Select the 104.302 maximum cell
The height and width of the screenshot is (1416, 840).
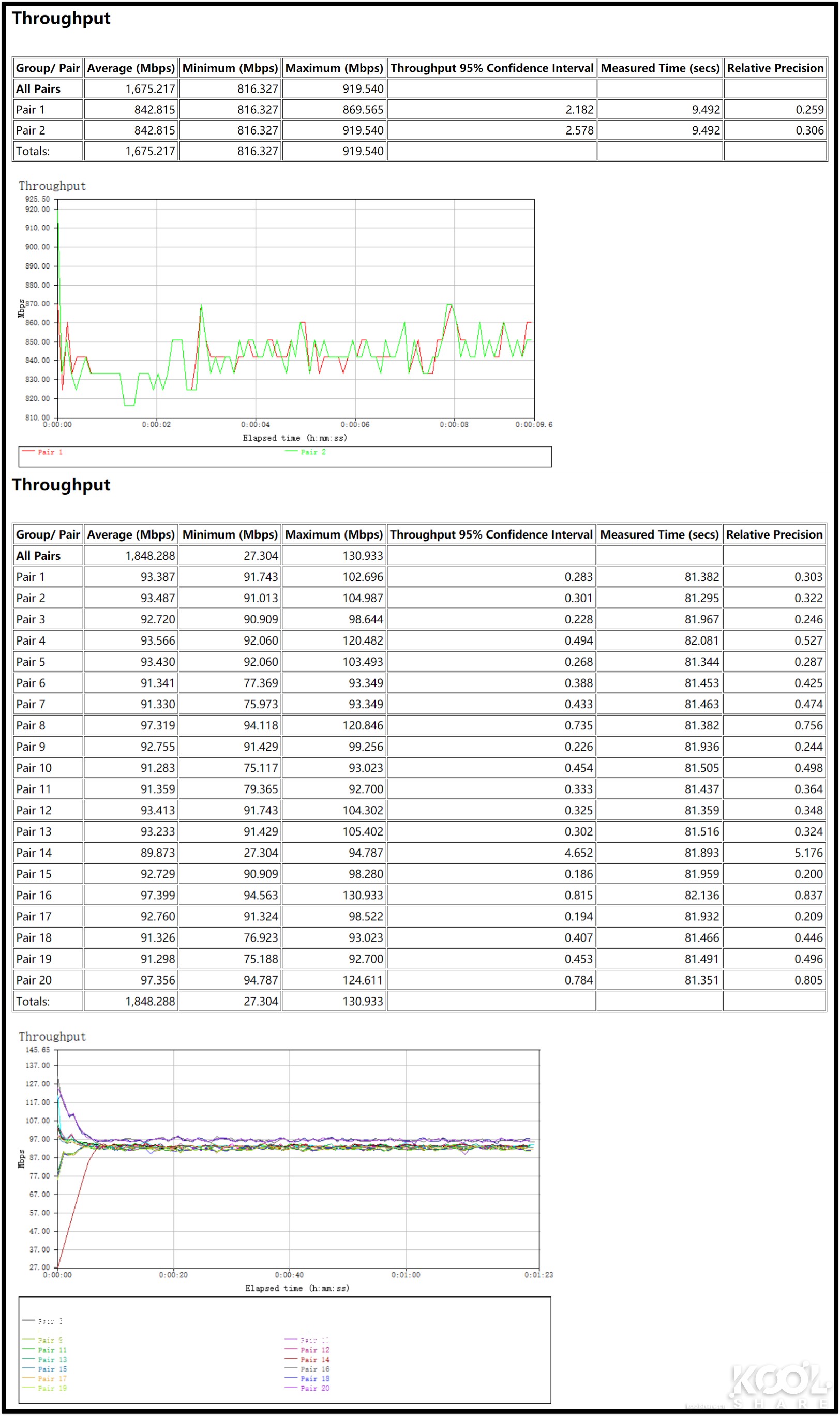363,811
